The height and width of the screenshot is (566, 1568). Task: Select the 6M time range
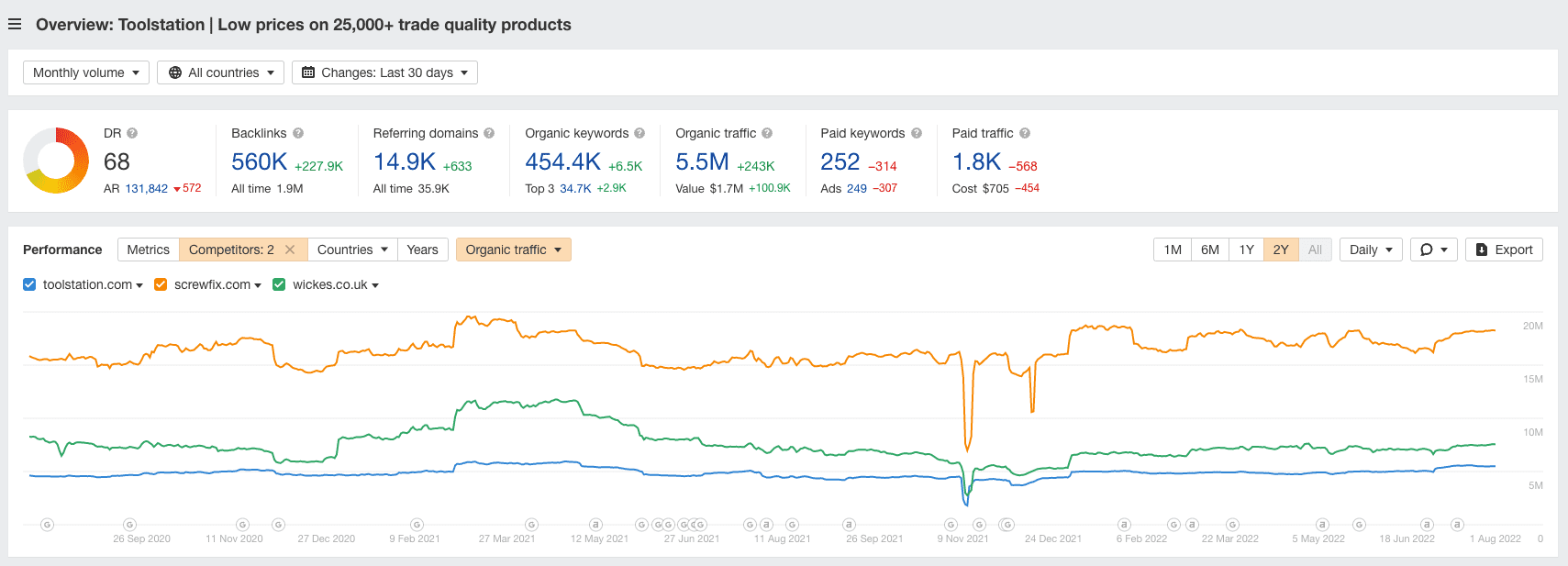click(1210, 250)
